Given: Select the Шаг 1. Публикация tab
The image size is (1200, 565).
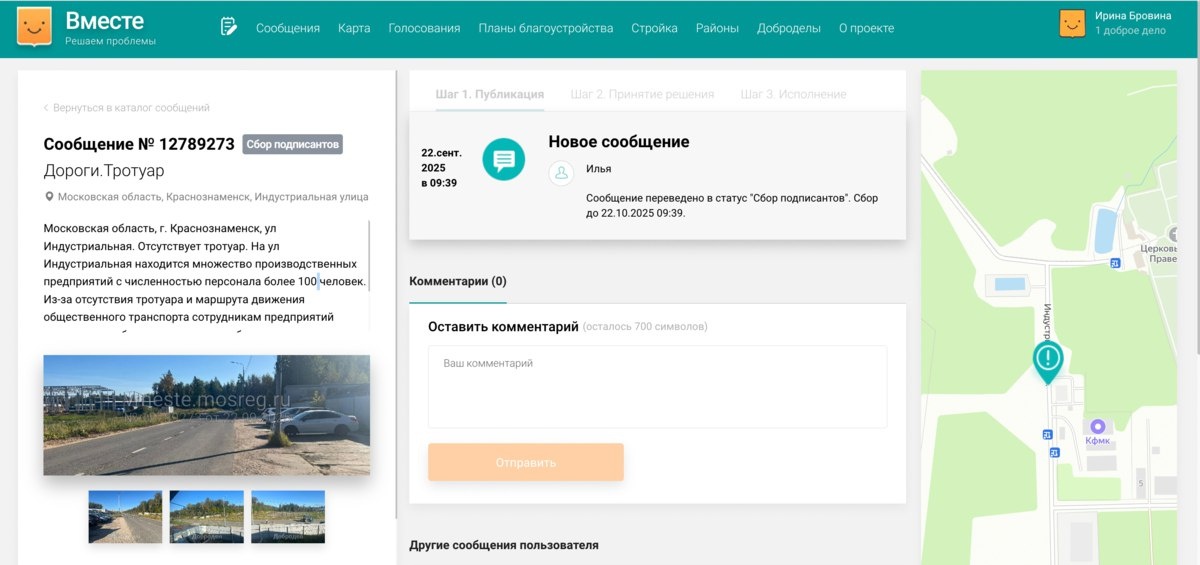Looking at the screenshot, I should point(490,94).
